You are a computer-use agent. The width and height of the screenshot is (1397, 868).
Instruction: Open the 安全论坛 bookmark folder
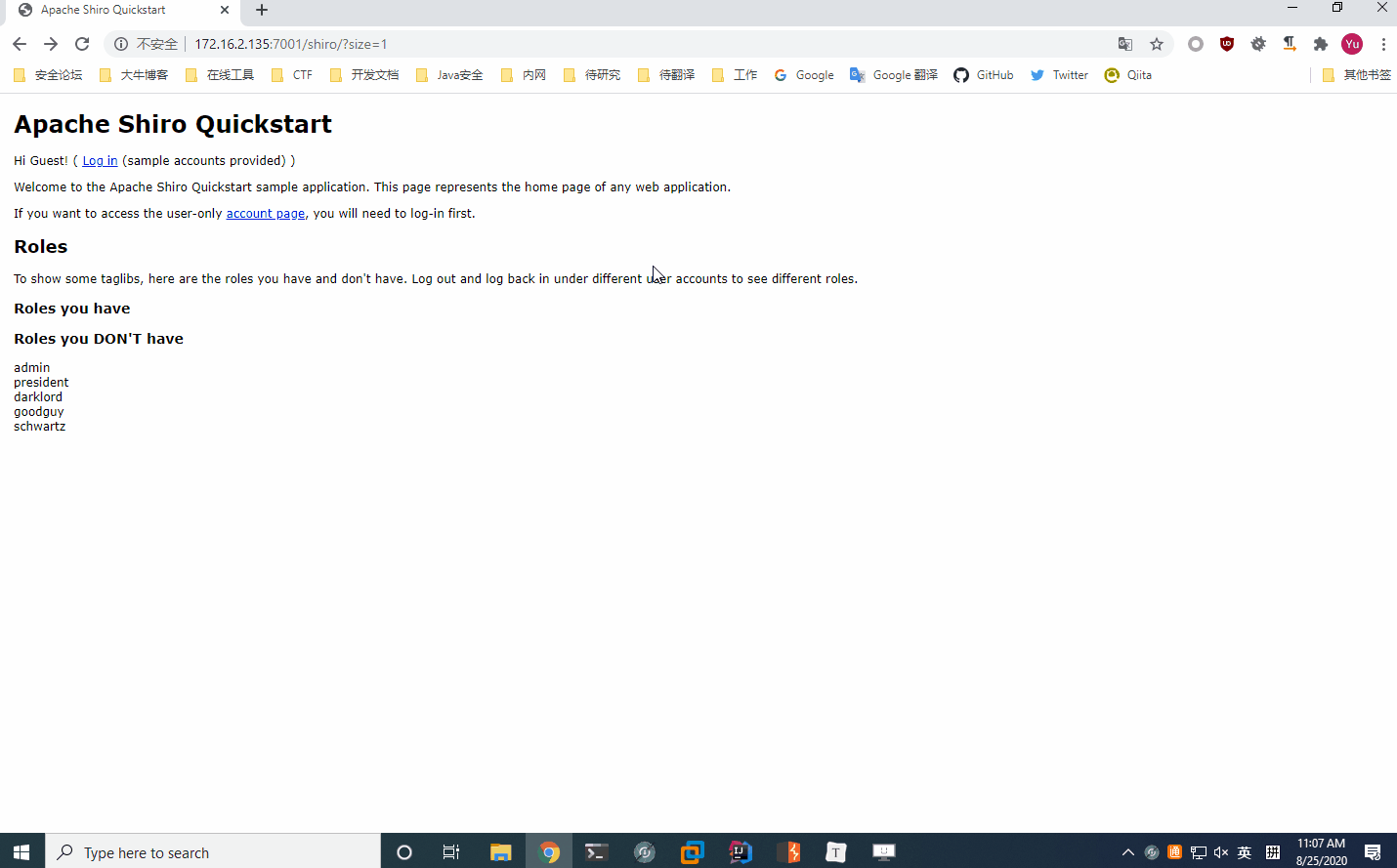(x=48, y=75)
